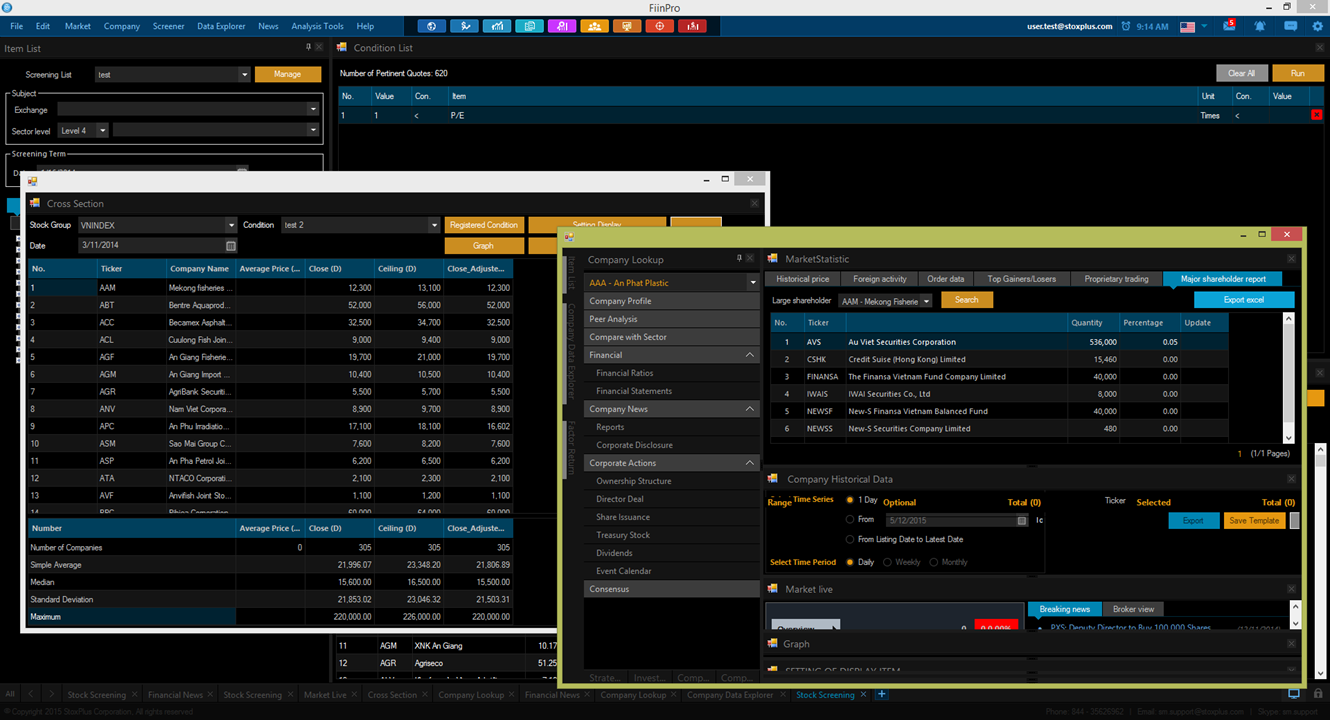Select the 1 Day range option
Viewport: 1330px width, 720px height.
pyautogui.click(x=850, y=499)
